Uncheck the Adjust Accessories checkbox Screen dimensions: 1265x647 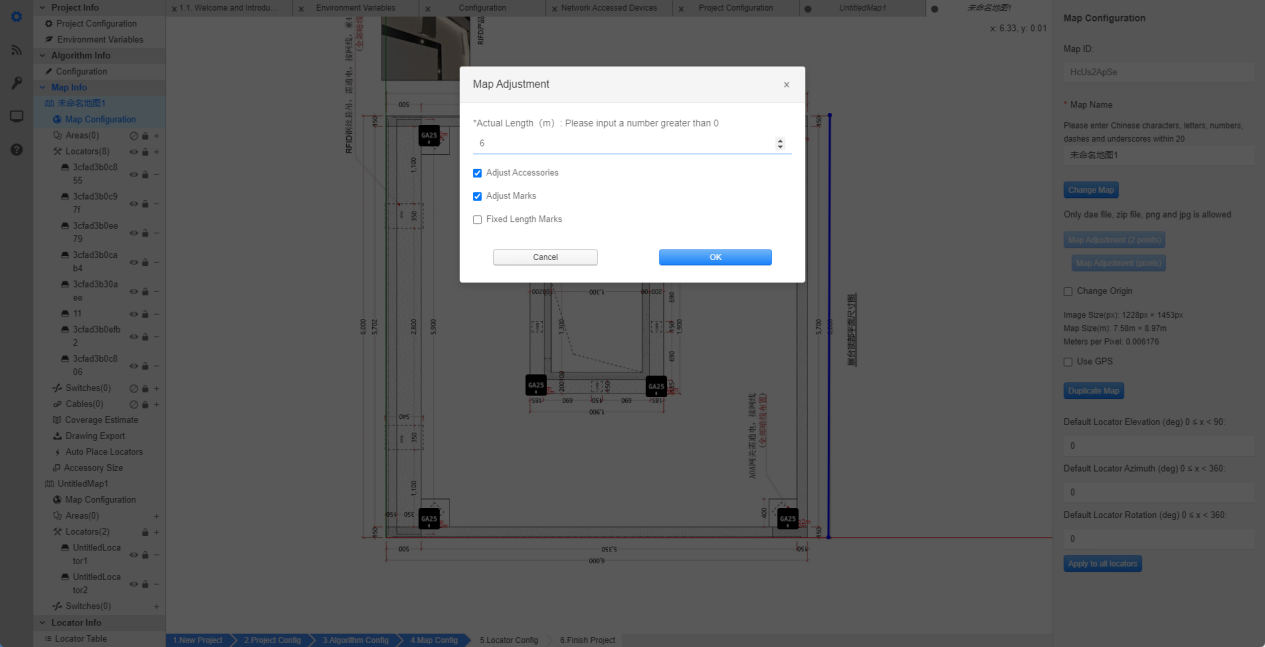pyautogui.click(x=477, y=173)
